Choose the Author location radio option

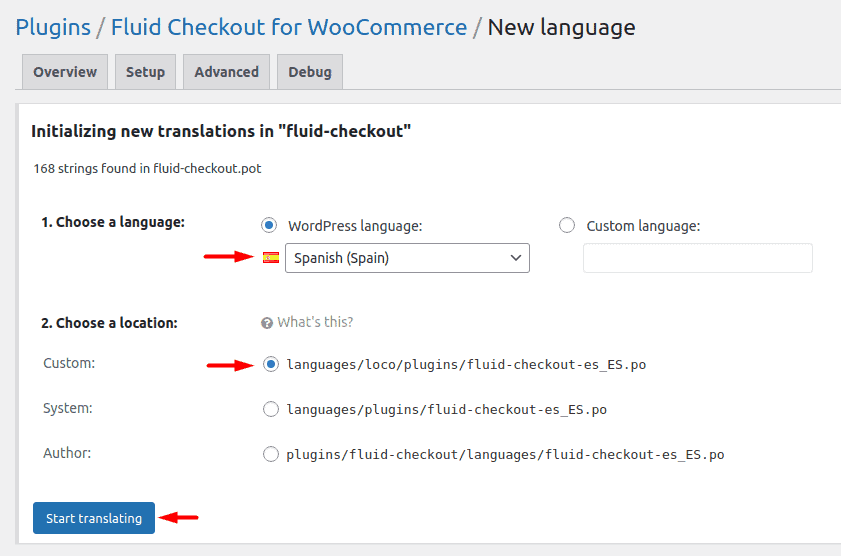(x=271, y=454)
